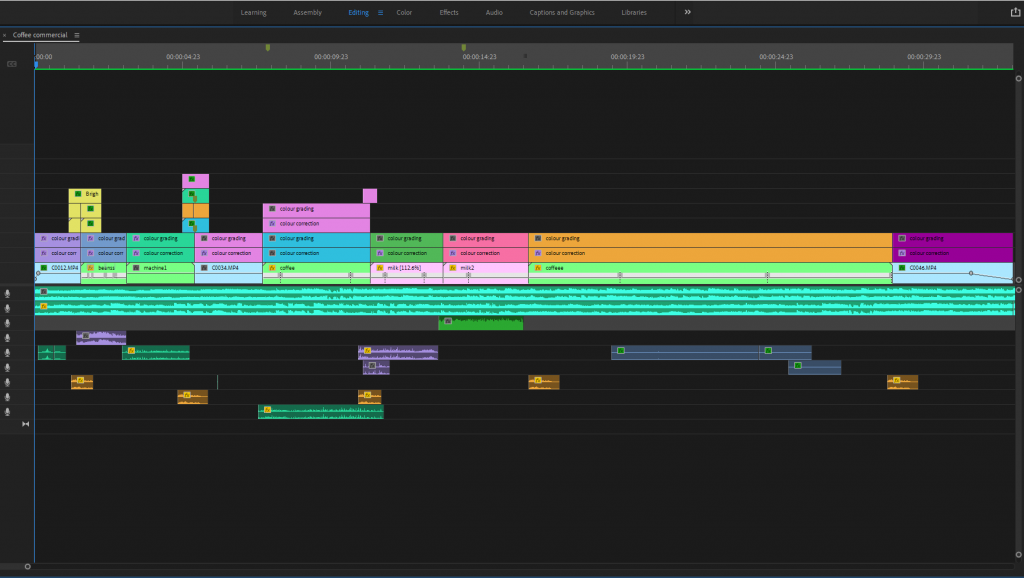The image size is (1024, 578).
Task: Click the fx badge on the beanss clip
Action: click(90, 268)
